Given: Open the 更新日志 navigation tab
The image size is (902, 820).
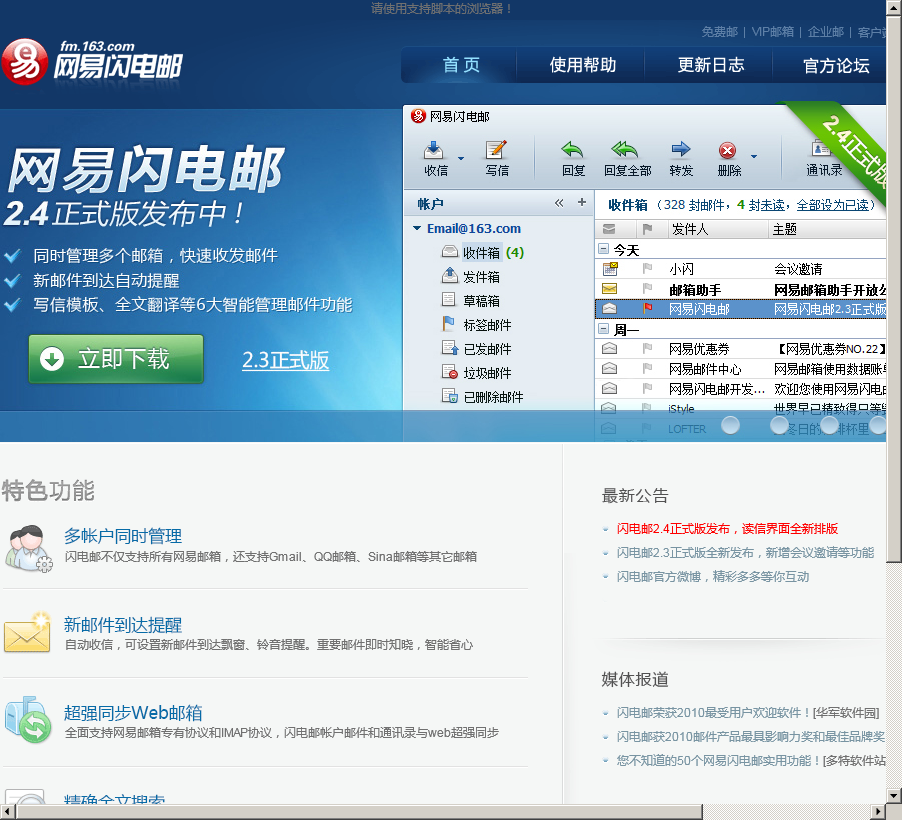Looking at the screenshot, I should pyautogui.click(x=710, y=65).
